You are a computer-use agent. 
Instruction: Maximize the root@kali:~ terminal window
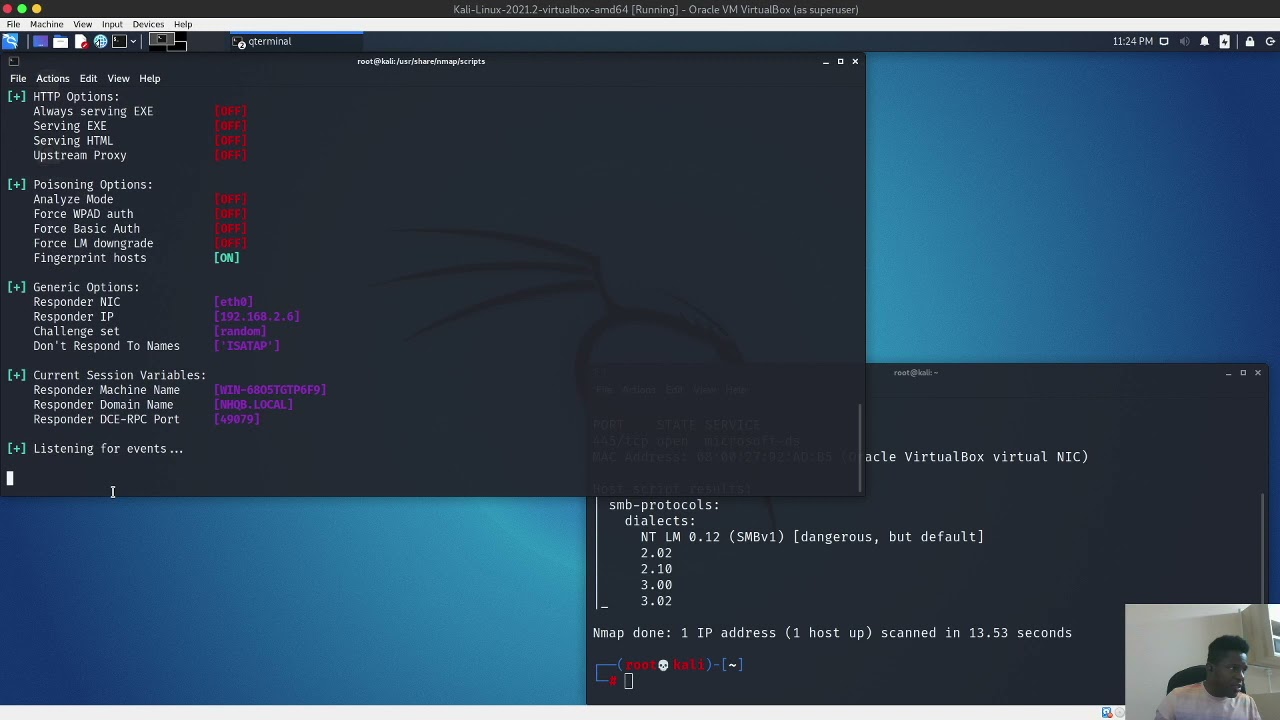pyautogui.click(x=1243, y=372)
